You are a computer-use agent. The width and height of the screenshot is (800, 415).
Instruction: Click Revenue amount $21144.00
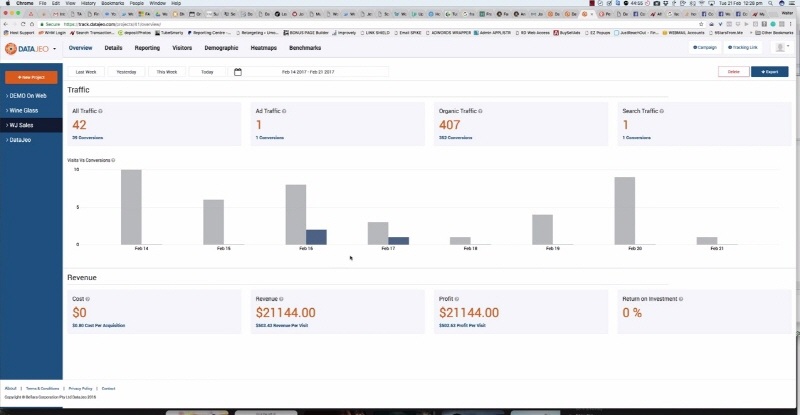pos(286,312)
